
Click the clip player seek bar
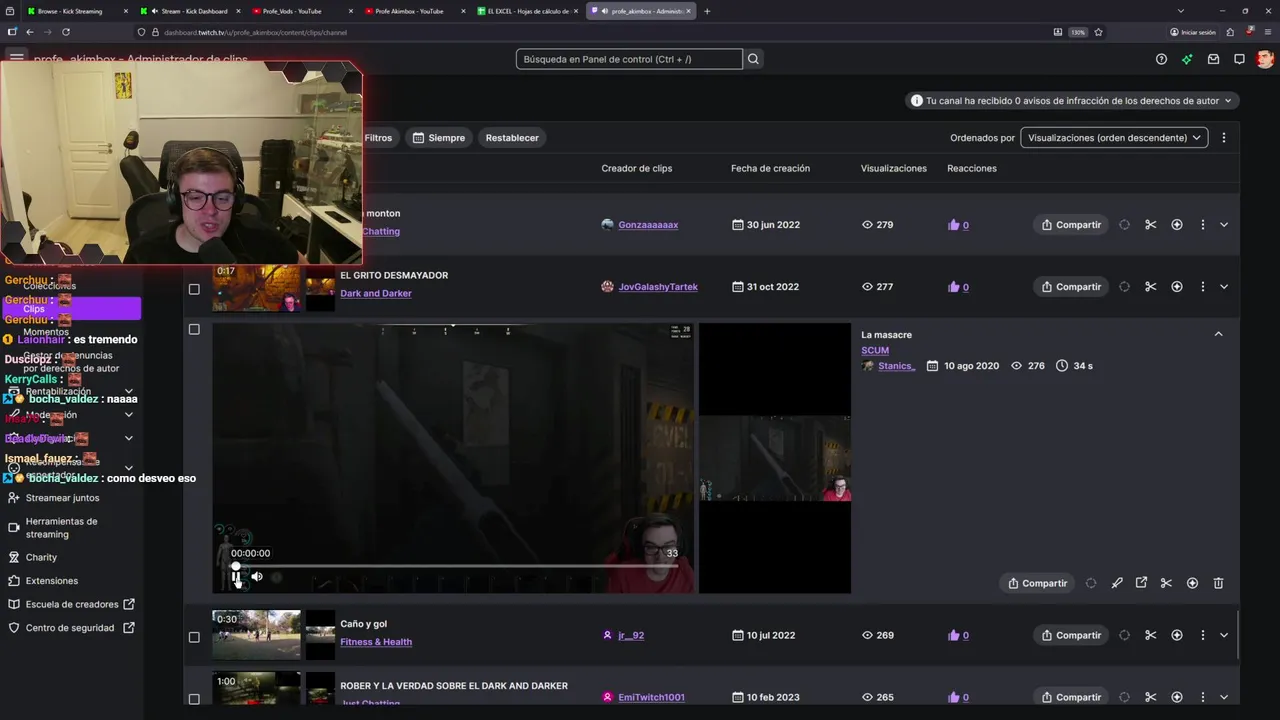(x=457, y=566)
